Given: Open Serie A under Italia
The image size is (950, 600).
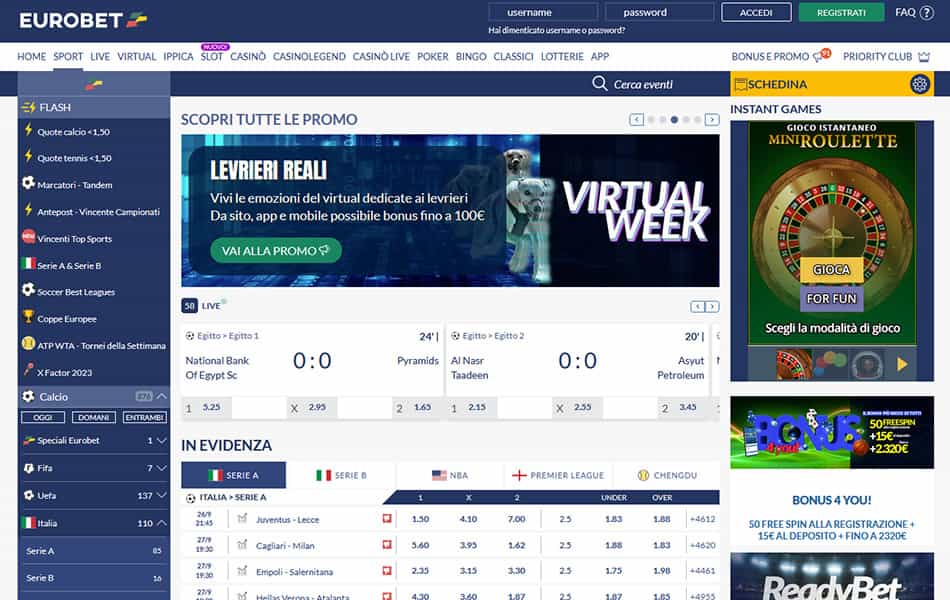Looking at the screenshot, I should [94, 551].
